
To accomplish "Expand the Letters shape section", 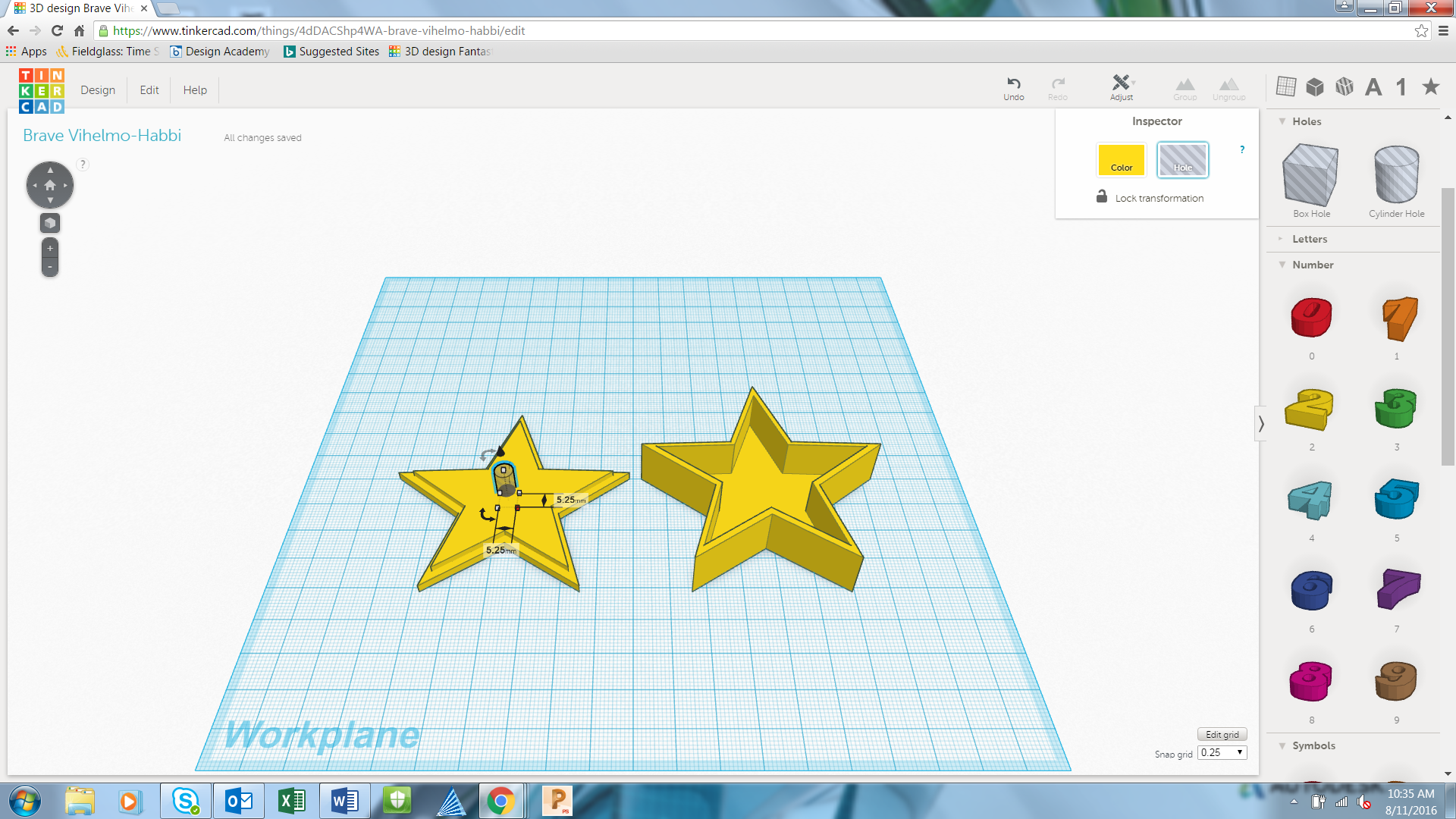I will (1309, 239).
